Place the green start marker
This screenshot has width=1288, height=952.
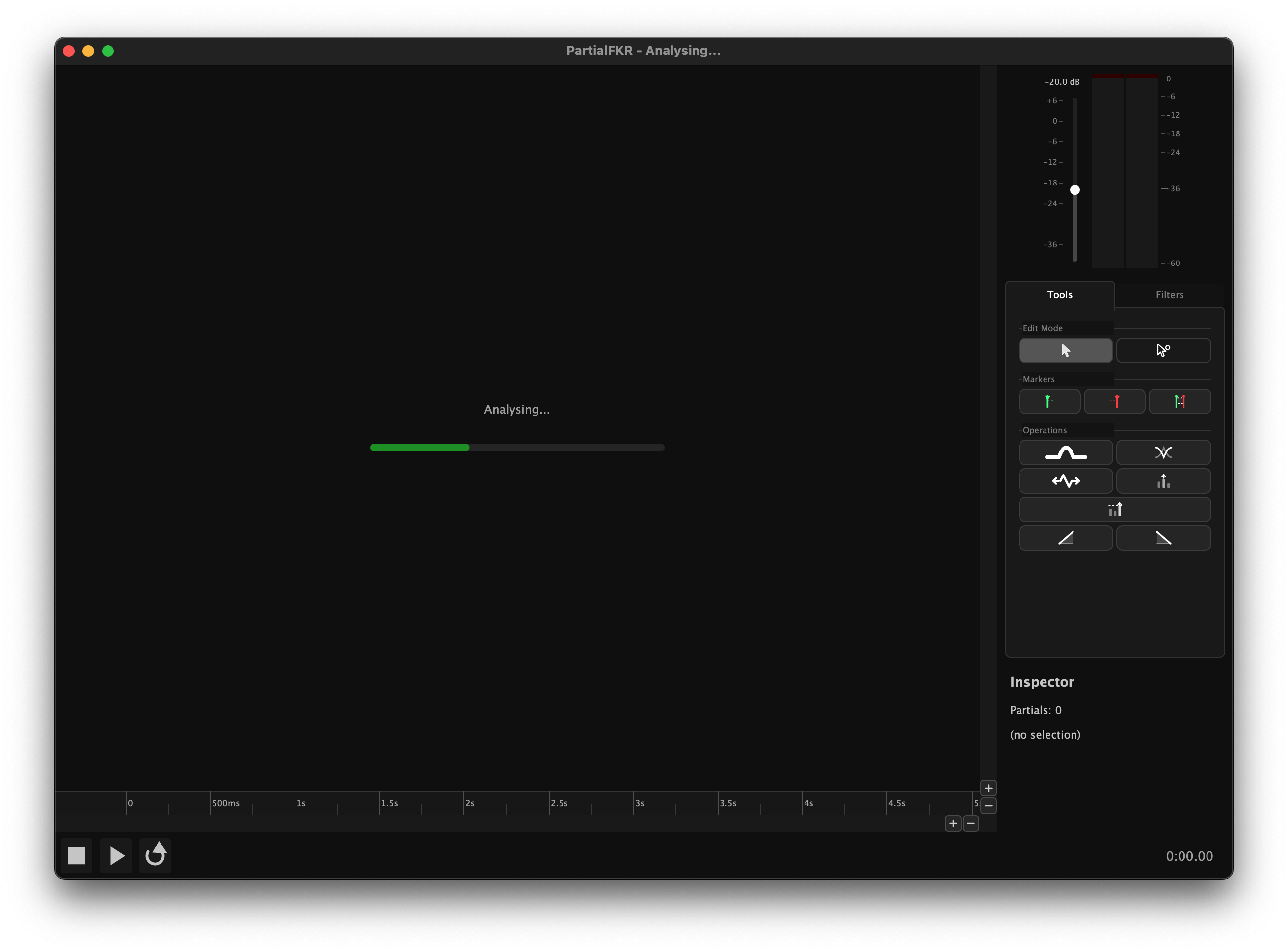1049,401
